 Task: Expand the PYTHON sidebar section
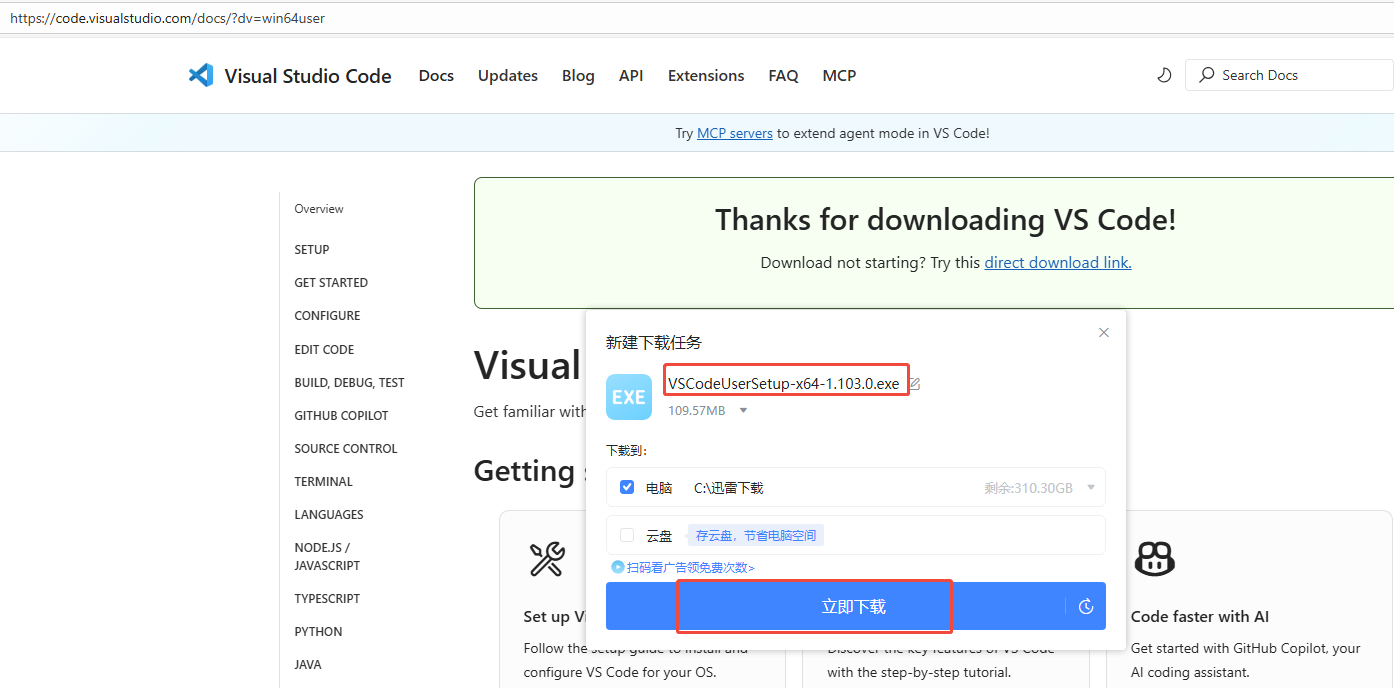(318, 631)
